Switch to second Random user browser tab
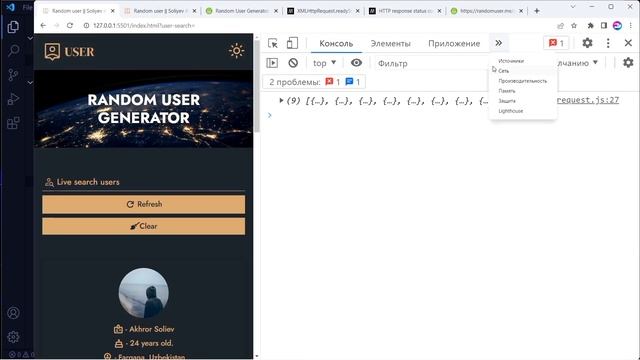Image resolution: width=640 pixels, height=360 pixels. [160, 11]
